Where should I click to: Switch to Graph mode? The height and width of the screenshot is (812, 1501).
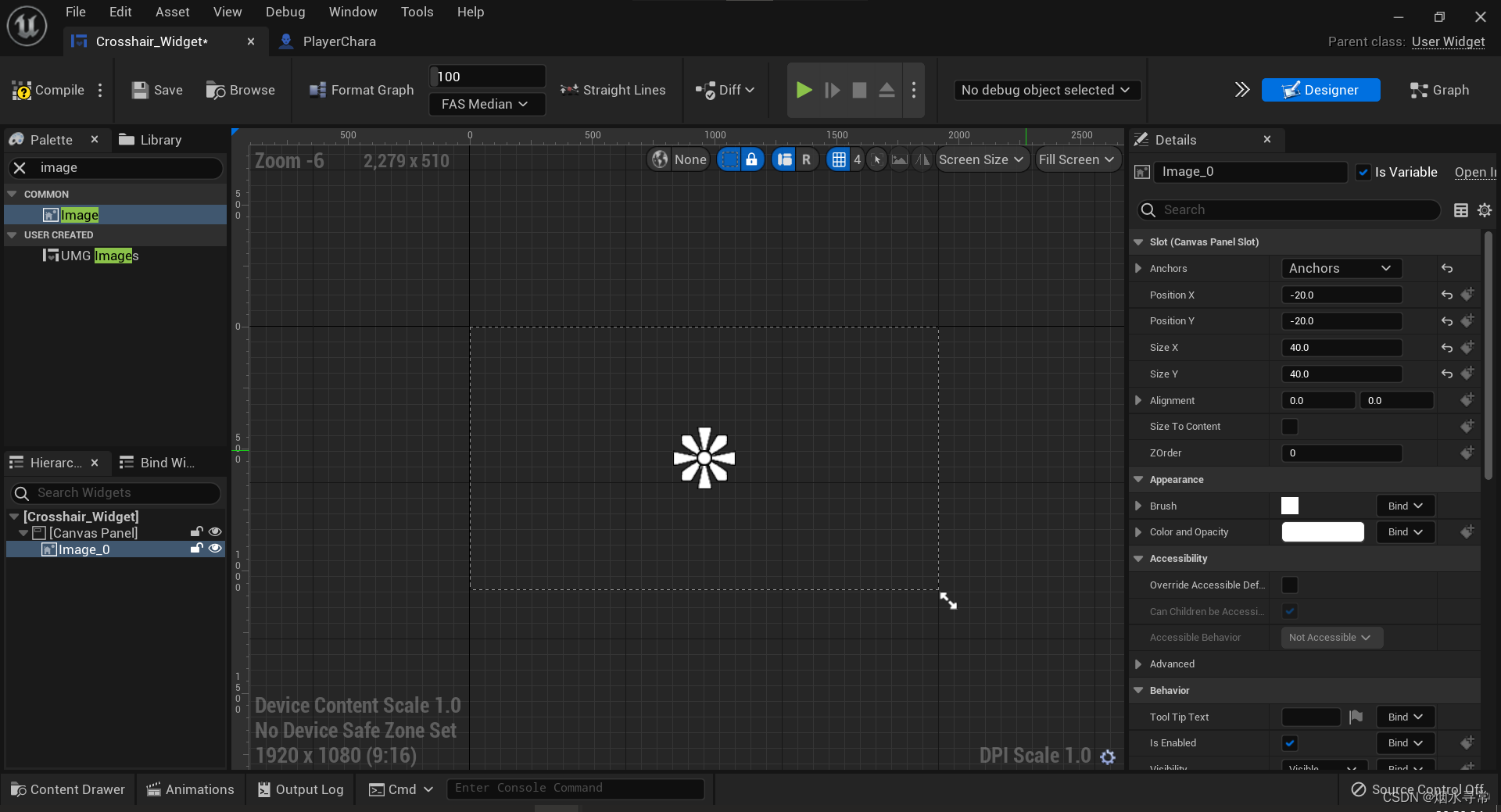1440,90
